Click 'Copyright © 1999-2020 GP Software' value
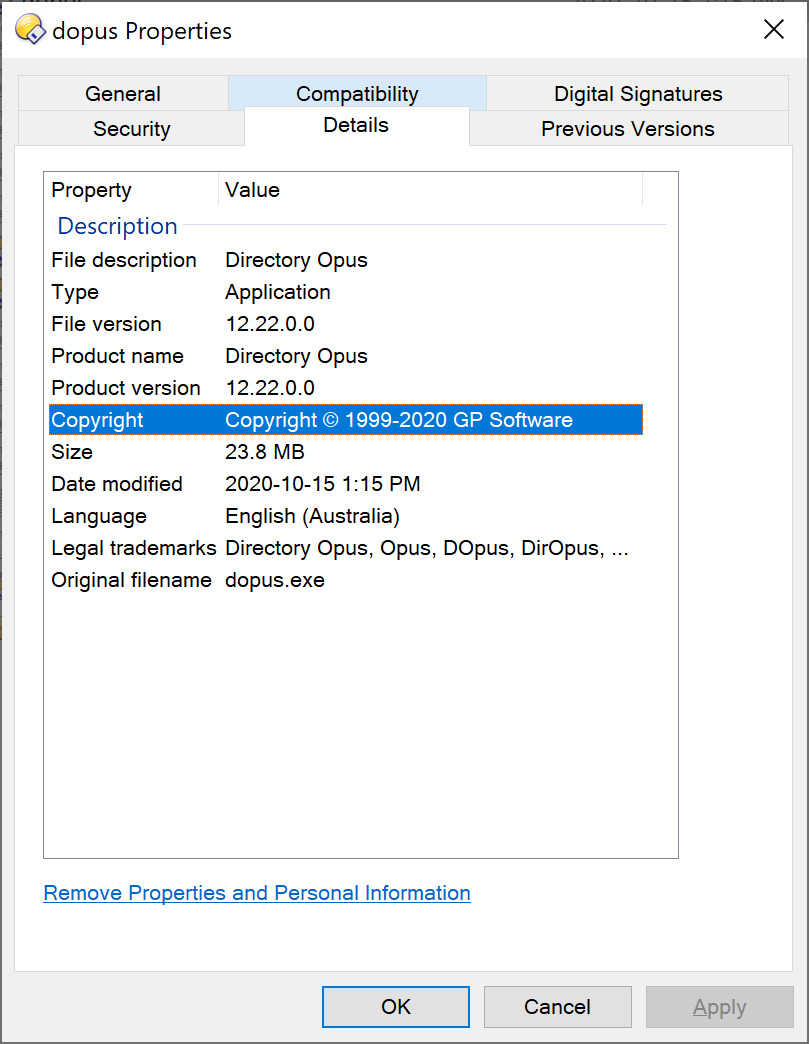The height and width of the screenshot is (1044, 809). pyautogui.click(x=399, y=419)
